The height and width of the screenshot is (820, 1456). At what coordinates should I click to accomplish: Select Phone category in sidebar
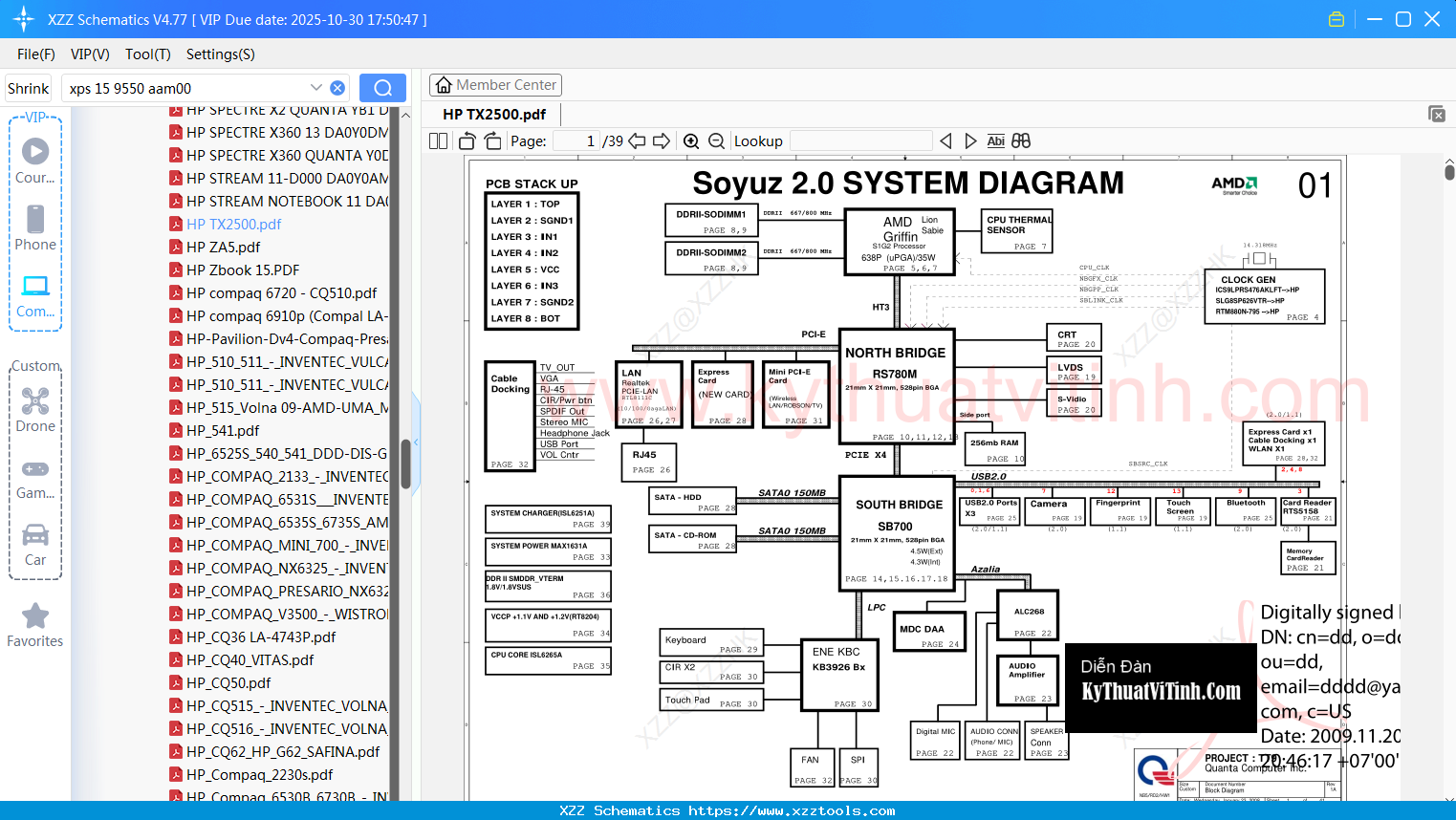pos(35,227)
